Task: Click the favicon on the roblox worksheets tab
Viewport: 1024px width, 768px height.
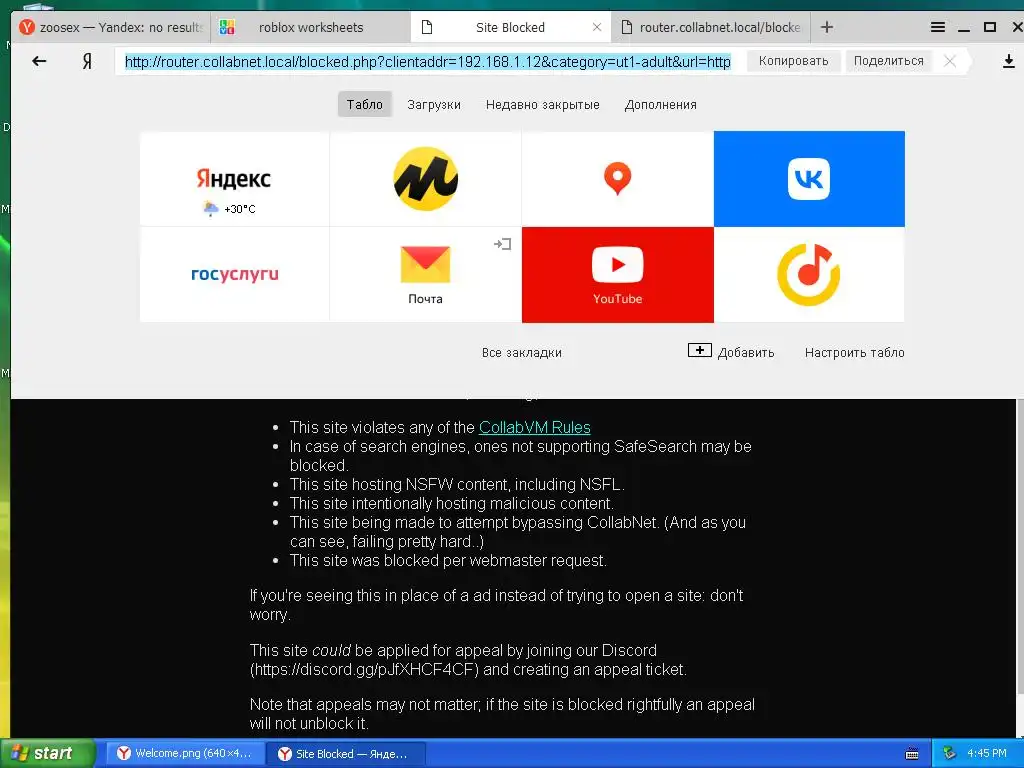Action: (x=227, y=27)
